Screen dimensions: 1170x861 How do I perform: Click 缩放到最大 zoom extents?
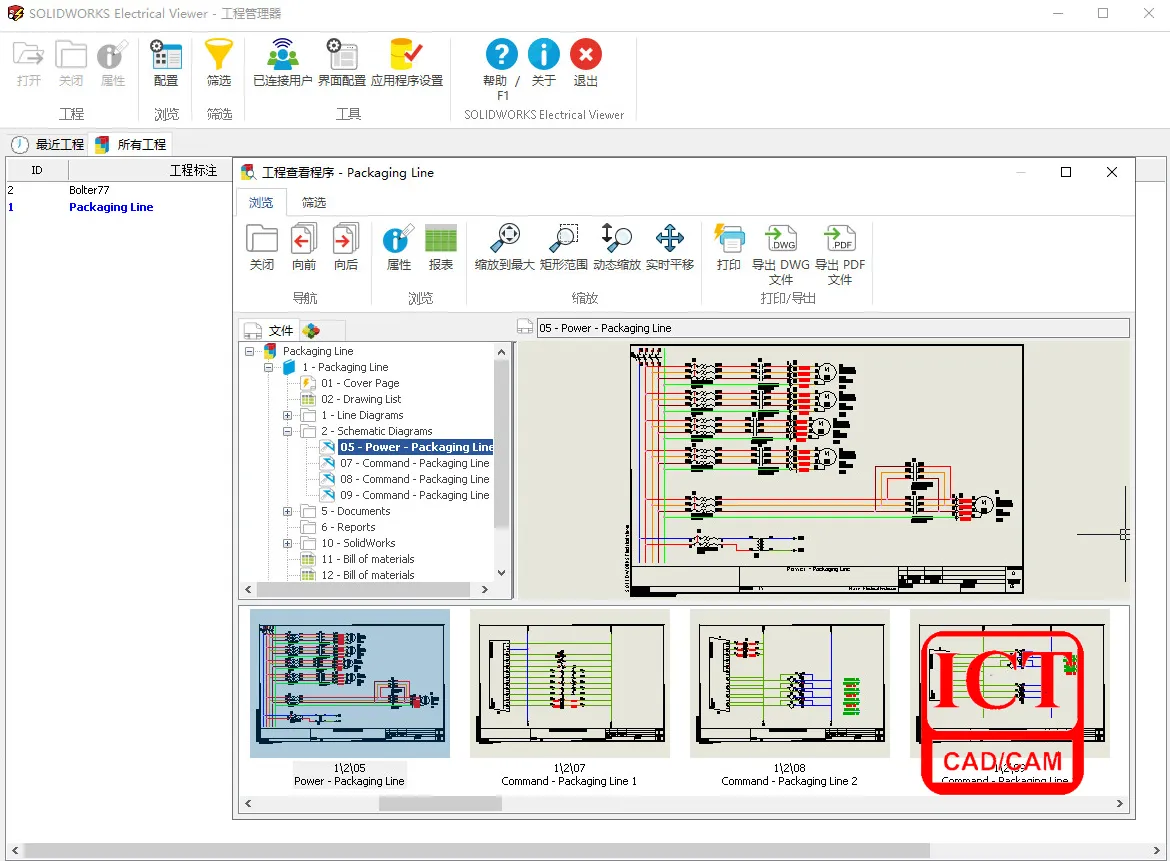[x=504, y=248]
